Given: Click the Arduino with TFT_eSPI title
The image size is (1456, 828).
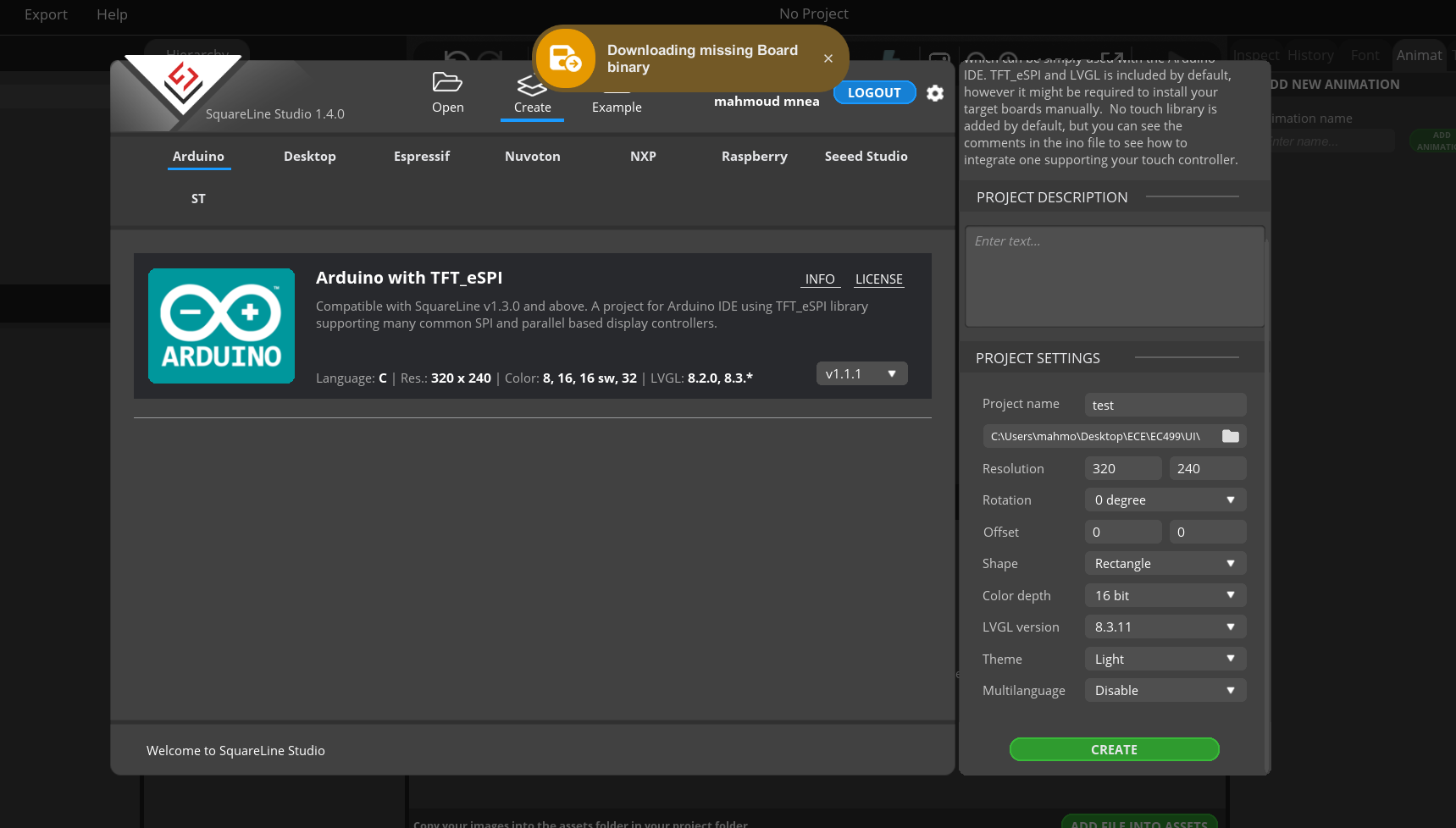Looking at the screenshot, I should pyautogui.click(x=409, y=278).
